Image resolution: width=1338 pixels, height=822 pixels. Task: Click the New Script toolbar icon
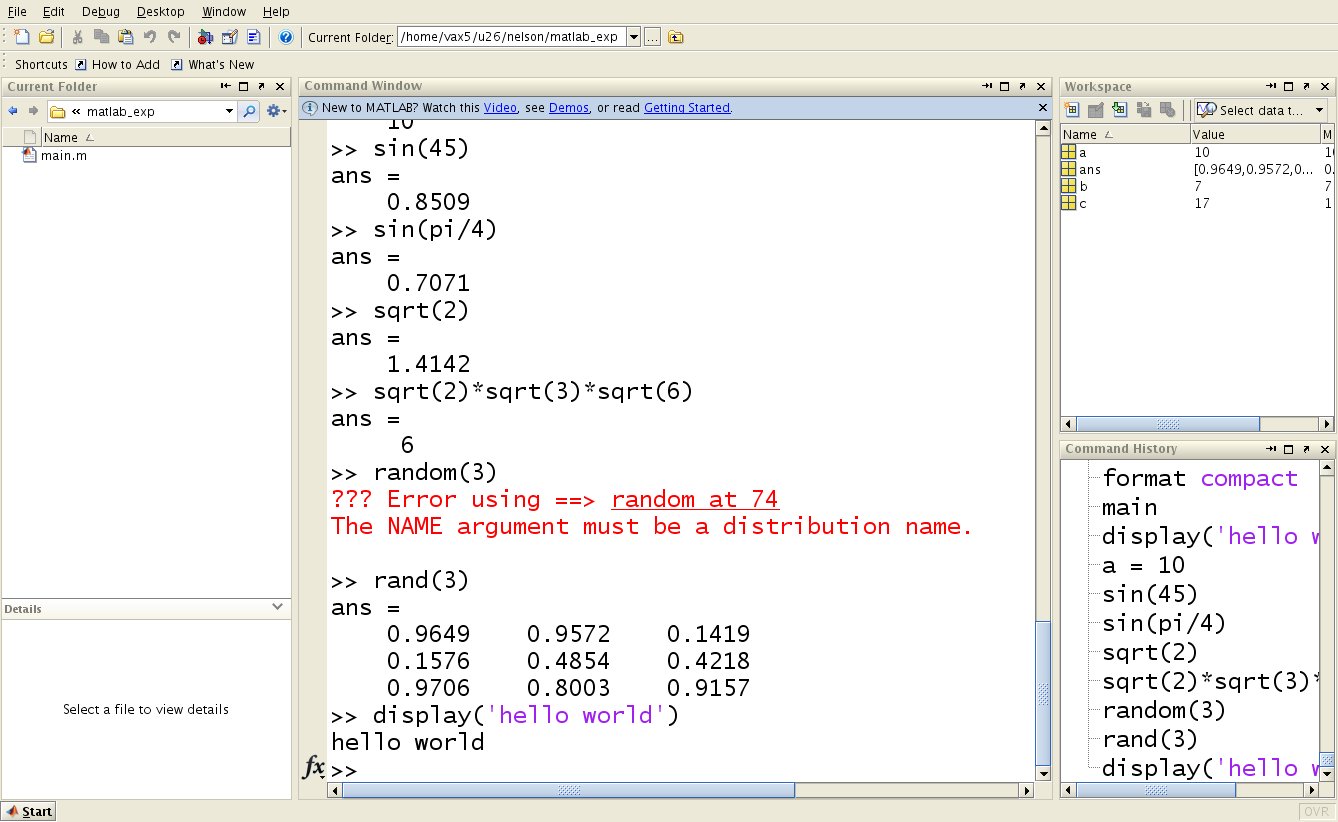point(21,37)
